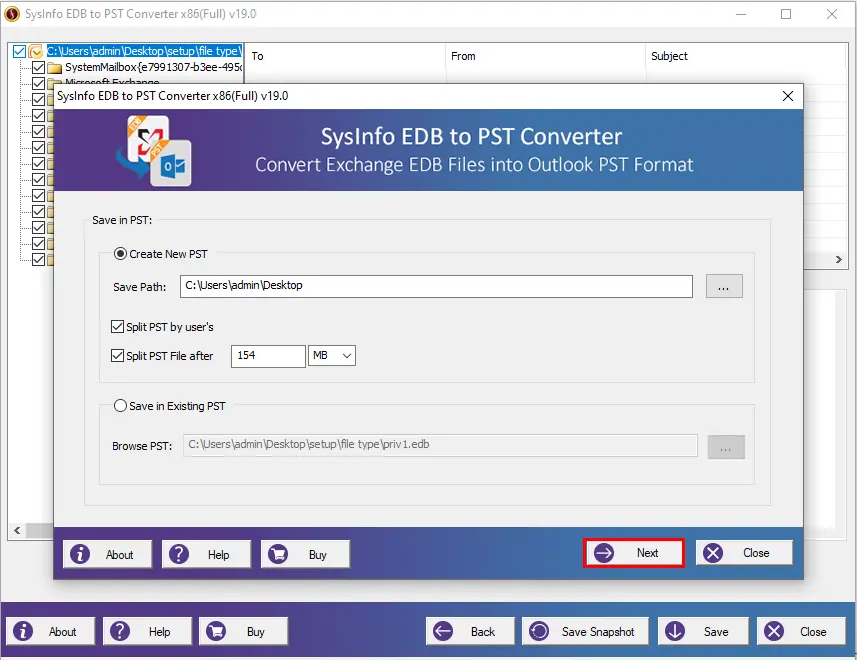Click the circular snapshot icon on Save Snapshot

[x=539, y=631]
